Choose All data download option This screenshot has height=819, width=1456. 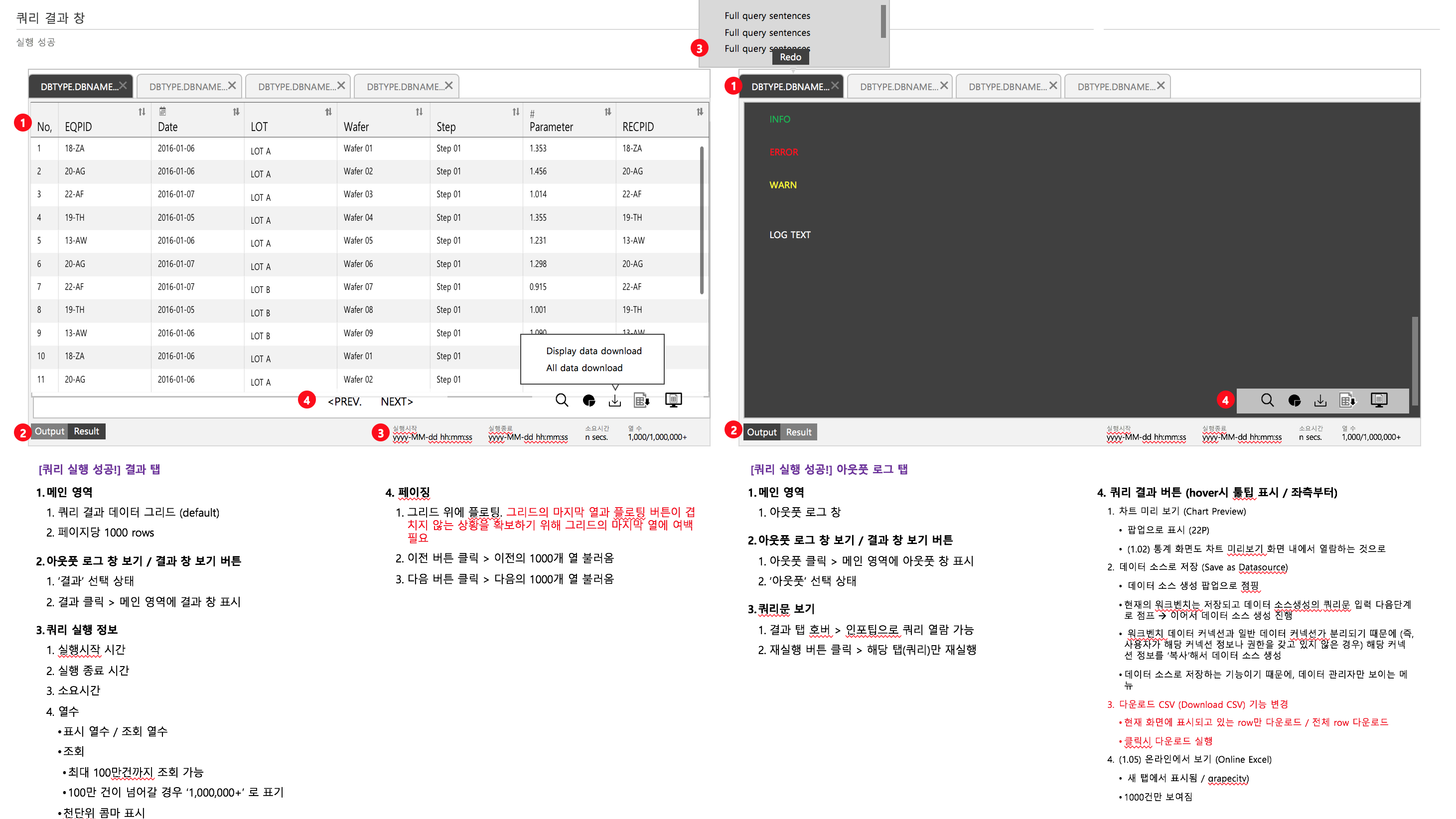click(585, 367)
